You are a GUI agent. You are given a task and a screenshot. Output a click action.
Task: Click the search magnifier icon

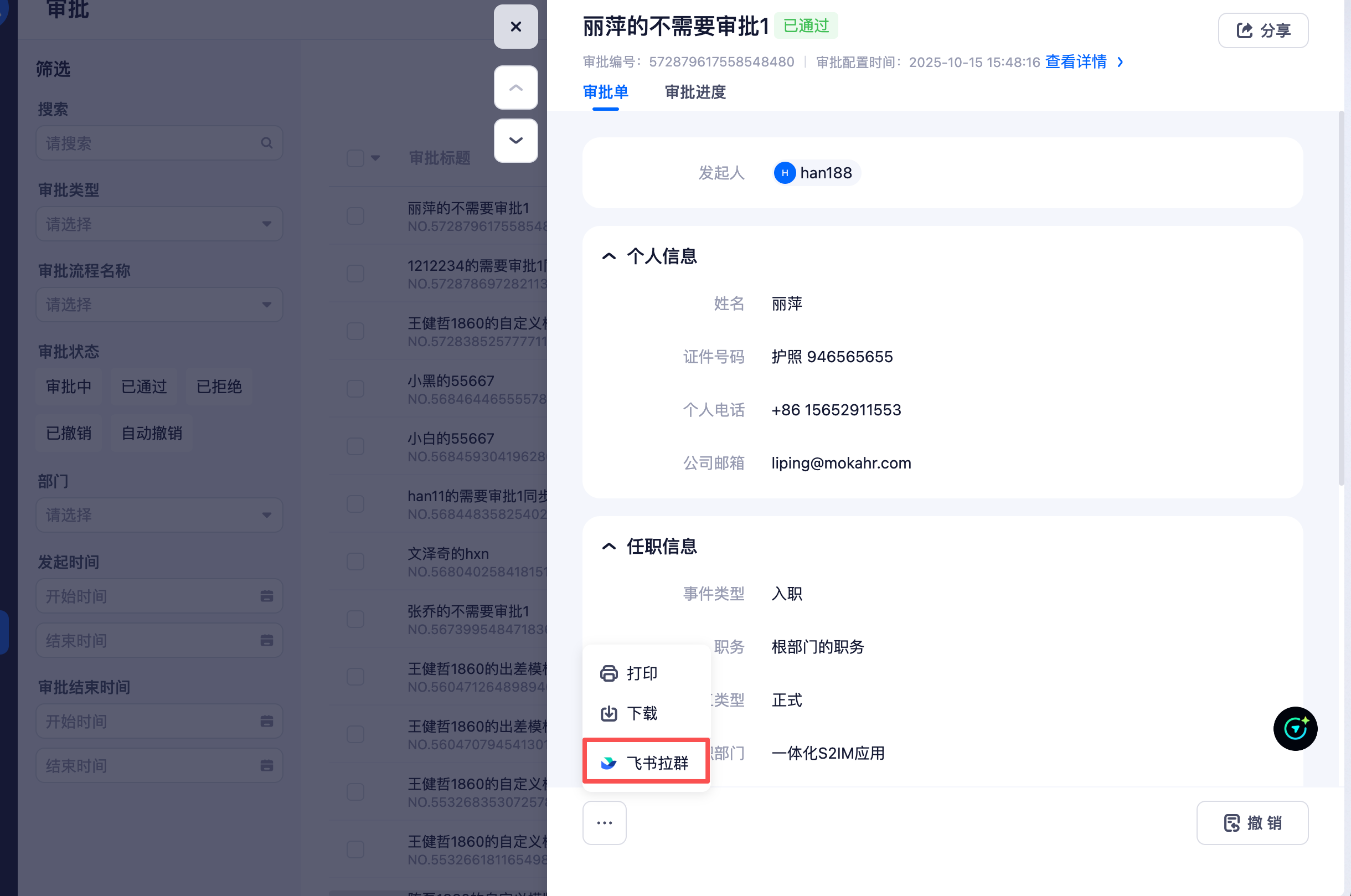(266, 143)
